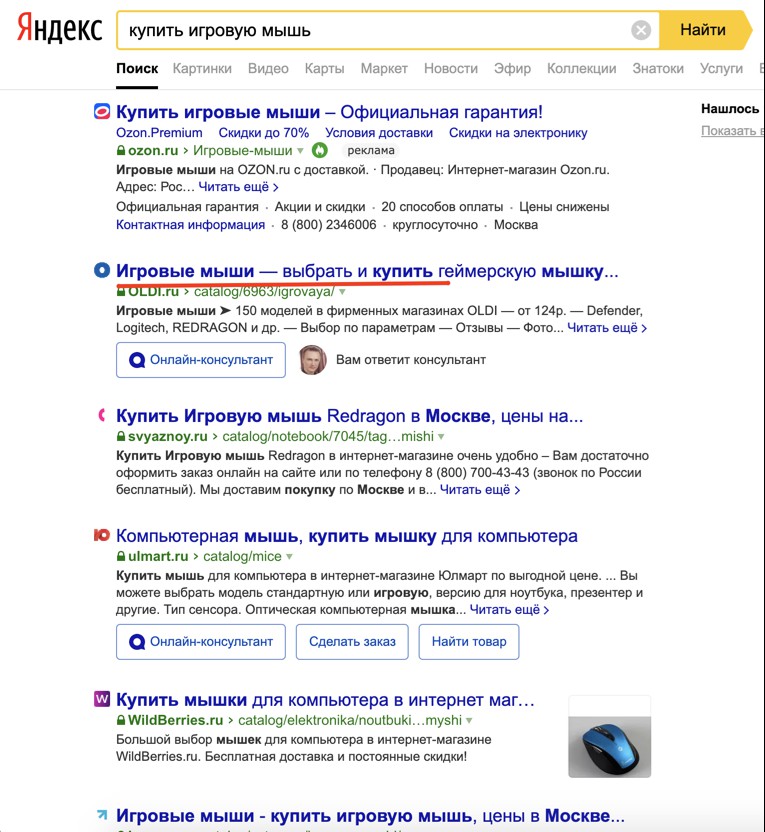Viewport: 765px width, 832px height.
Task: Click the catalog/mice breadcrumb link
Action: click(x=242, y=557)
